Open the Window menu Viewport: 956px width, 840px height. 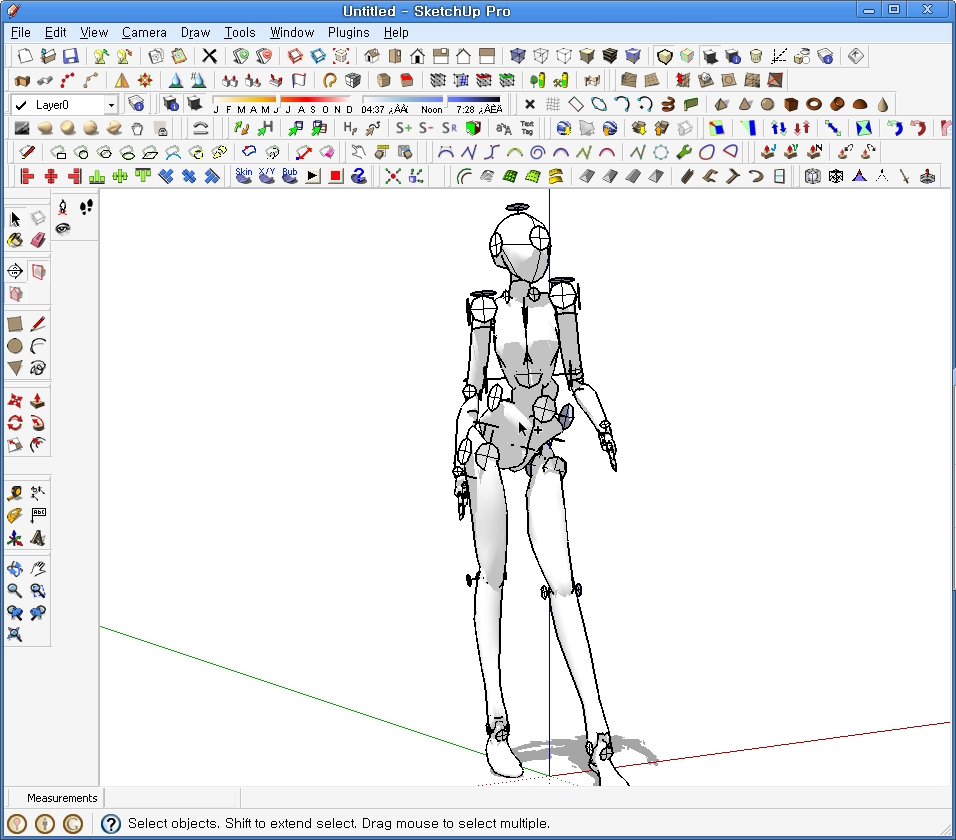[x=291, y=32]
